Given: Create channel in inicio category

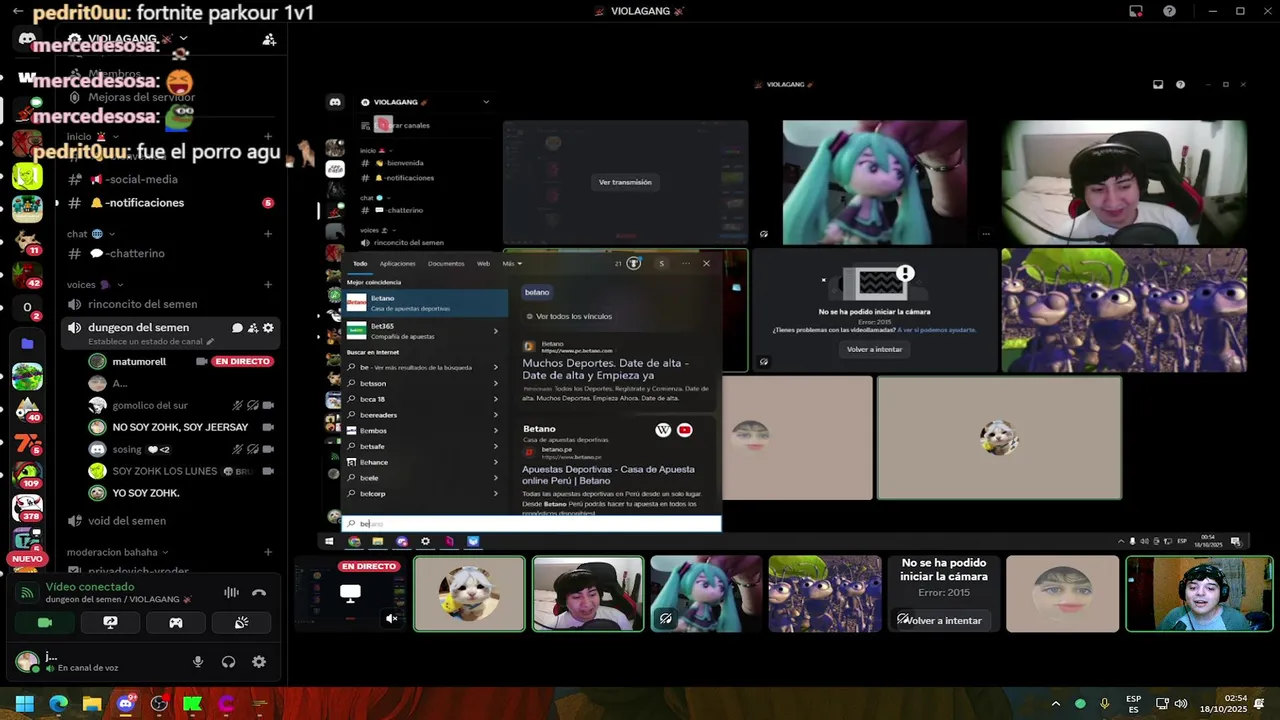Looking at the screenshot, I should pos(268,136).
